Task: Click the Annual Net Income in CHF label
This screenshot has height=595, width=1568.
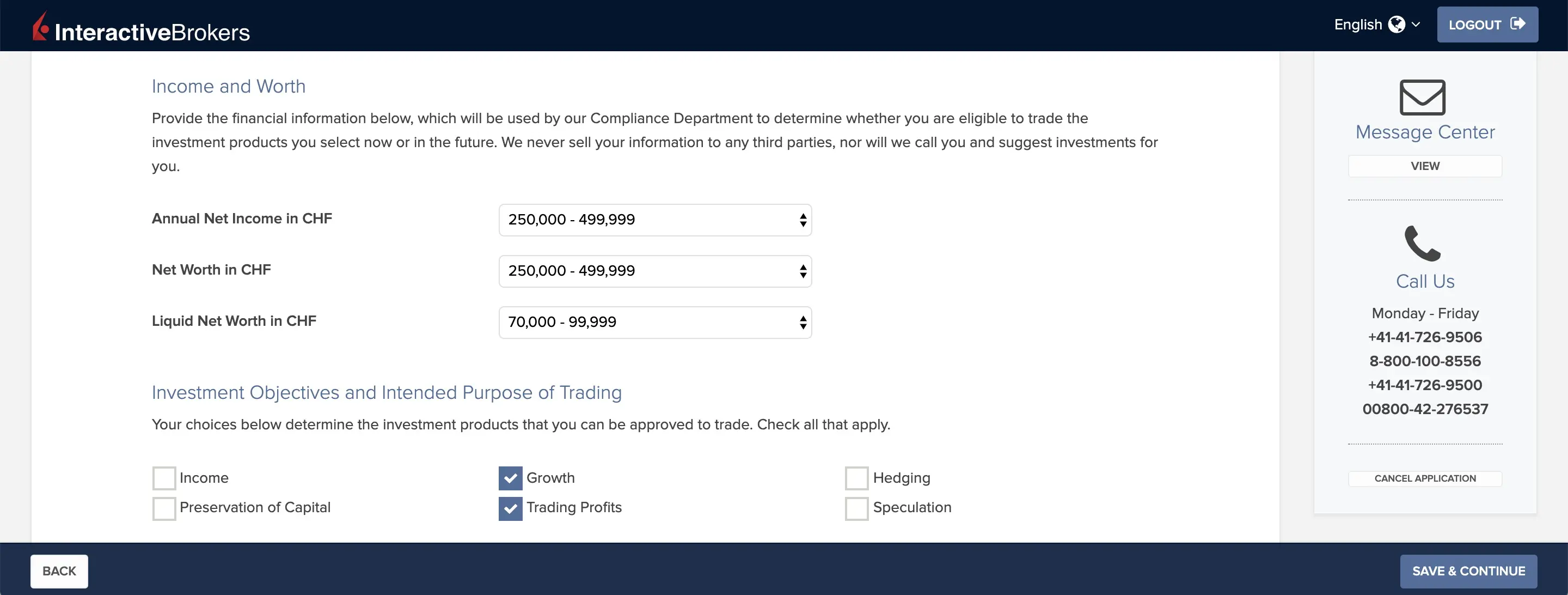Action: (x=242, y=218)
